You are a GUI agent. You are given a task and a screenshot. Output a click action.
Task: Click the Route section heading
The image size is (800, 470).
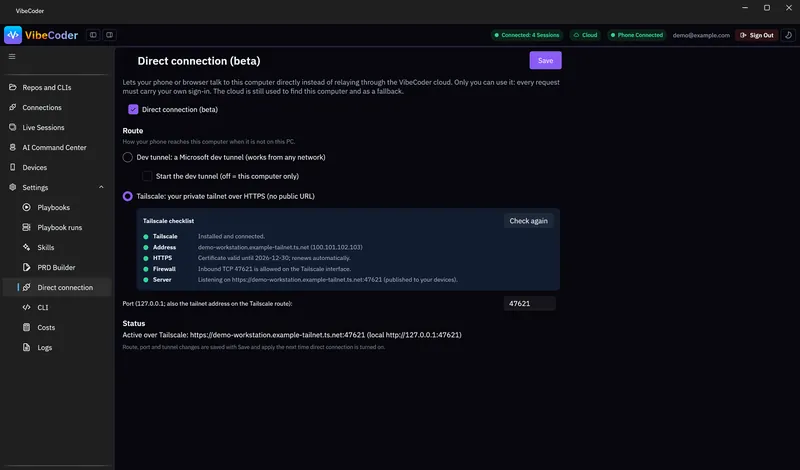pos(133,131)
